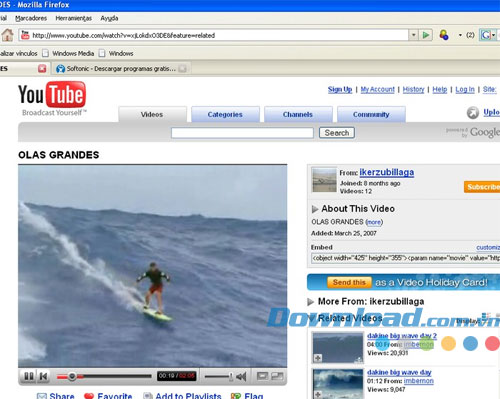Screen dimensions: 500x399
Task: Open the Herramientas menu
Action: point(74,18)
